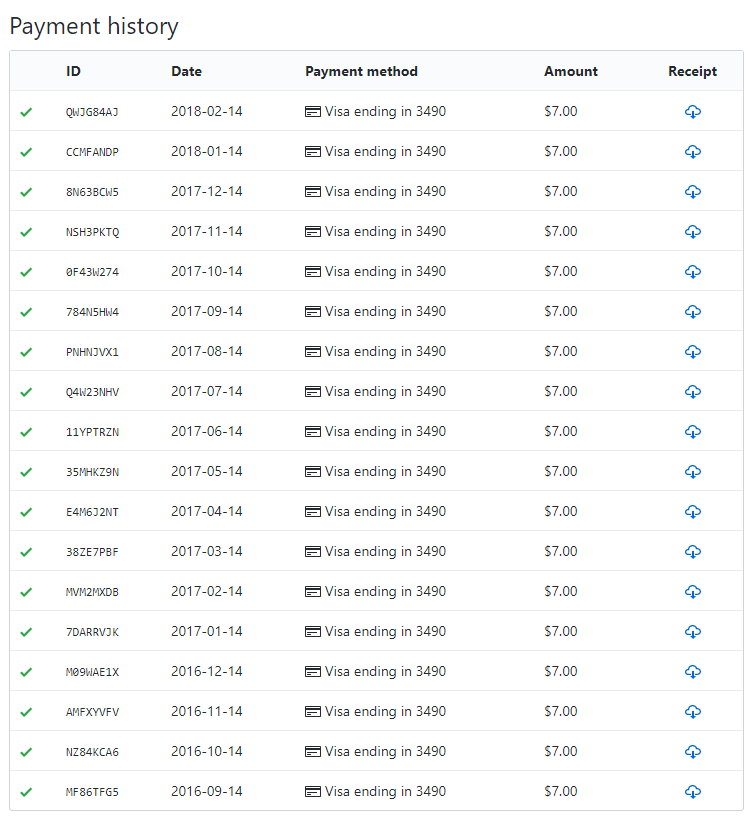Screen dimensions: 750x818
Task: Click the date 2016-10-14 in the table
Action: click(x=206, y=751)
